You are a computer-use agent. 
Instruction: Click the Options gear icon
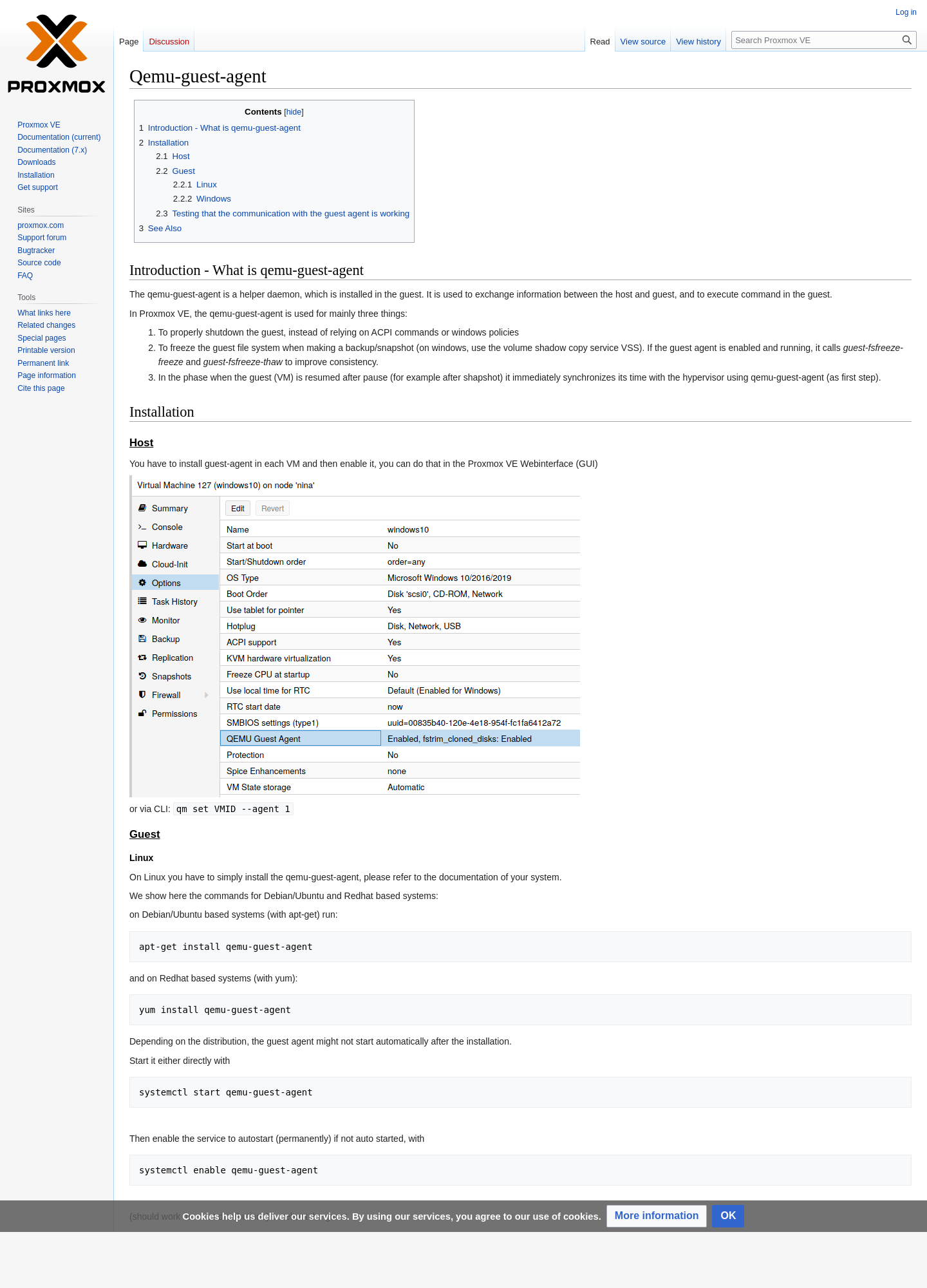pyautogui.click(x=142, y=583)
